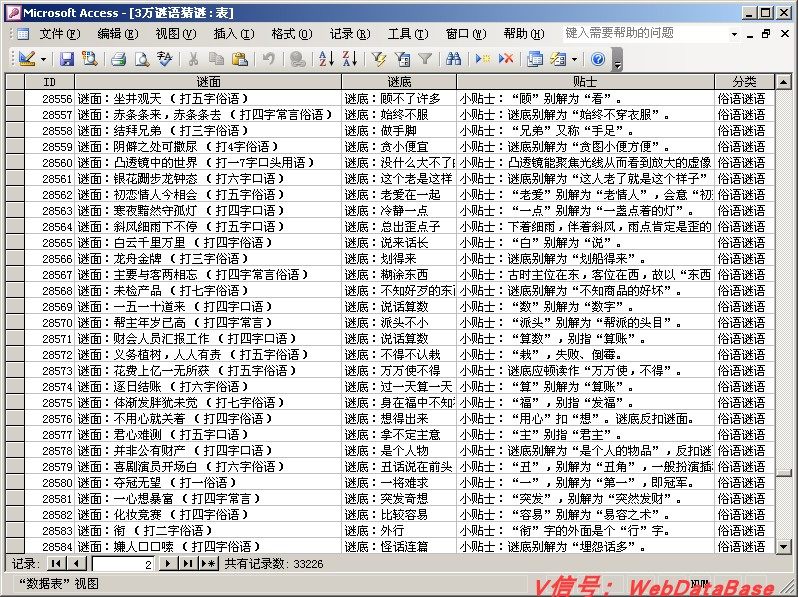
Task: Click the vertical scrollbar up arrow
Action: (x=784, y=81)
